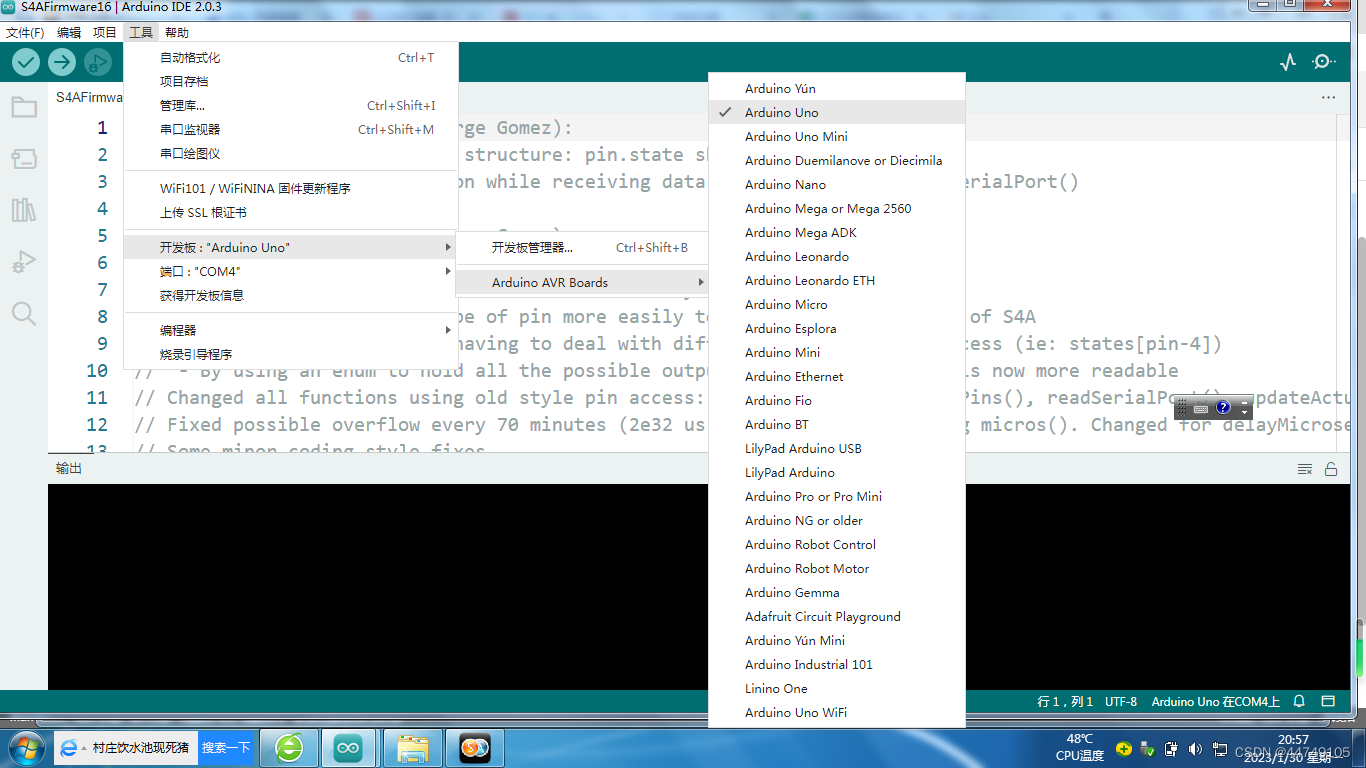Click Arduino Uno 在COM4上 in status bar
The height and width of the screenshot is (768, 1366).
click(1218, 702)
